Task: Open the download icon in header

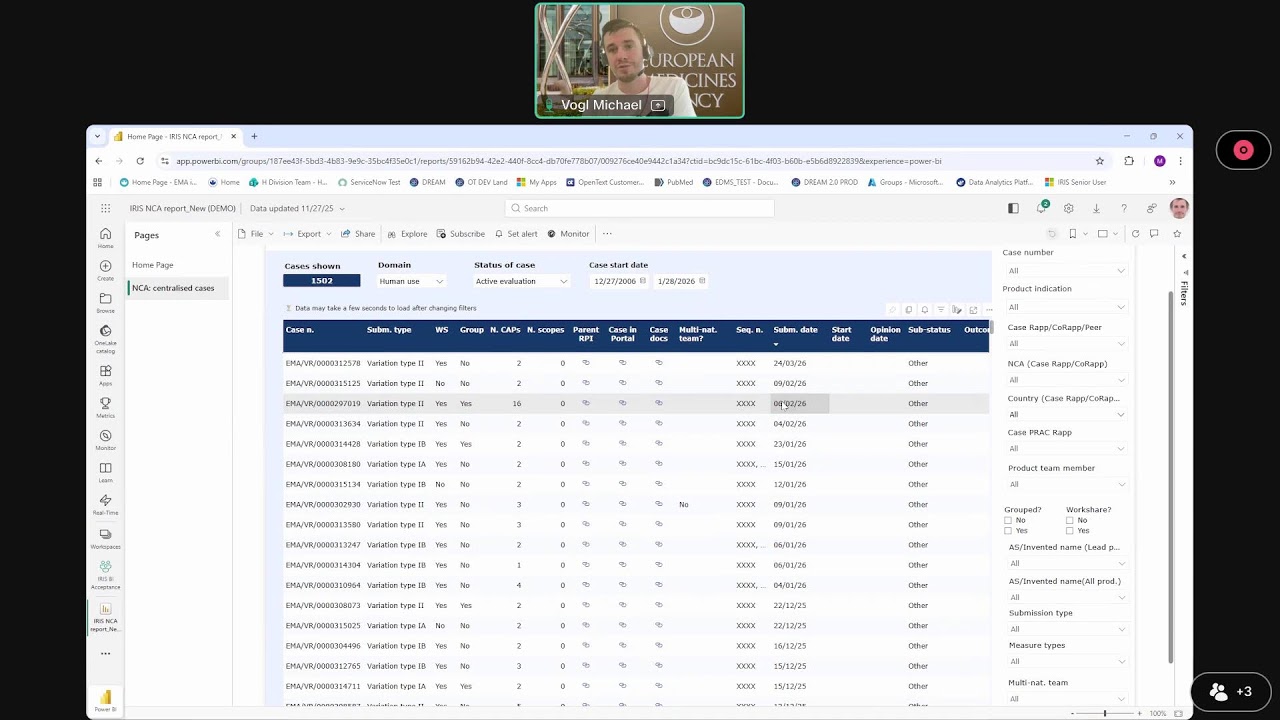Action: (x=1096, y=208)
